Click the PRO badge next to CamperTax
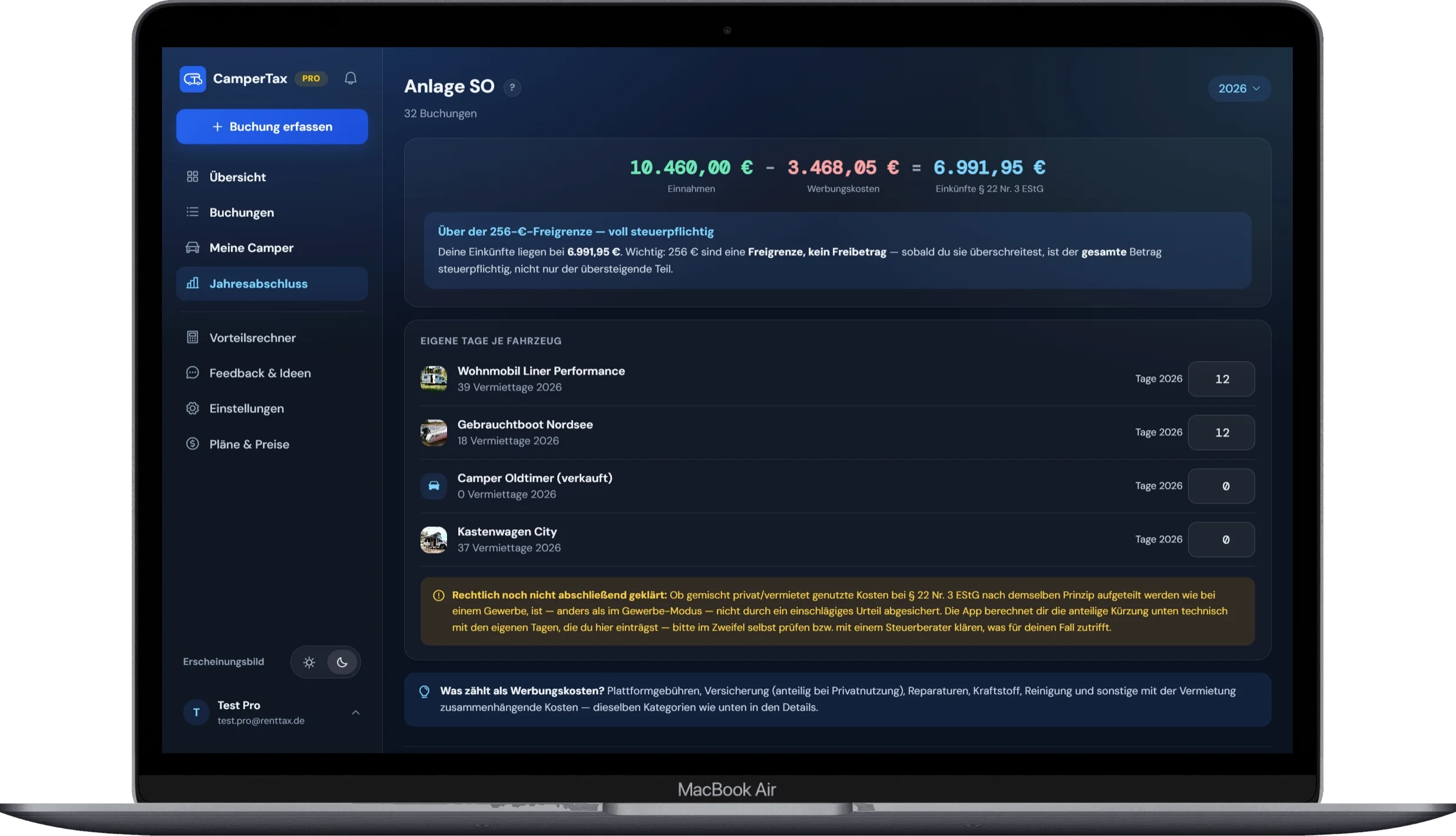Viewport: 1456px width, 836px height. pos(311,78)
